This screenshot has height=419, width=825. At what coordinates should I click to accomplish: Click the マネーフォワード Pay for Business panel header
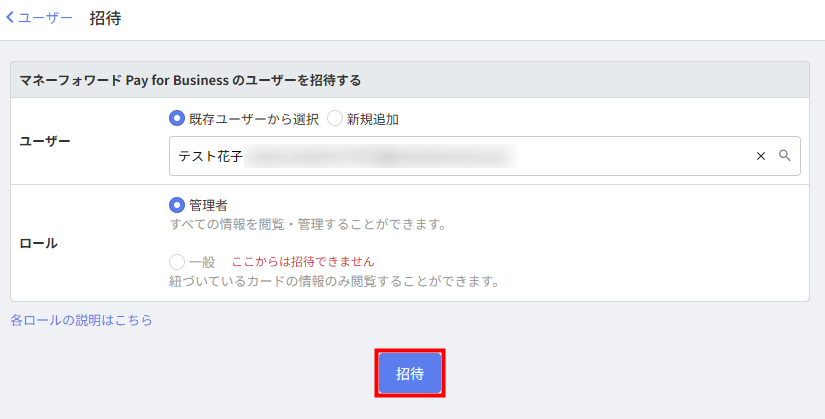tap(190, 80)
